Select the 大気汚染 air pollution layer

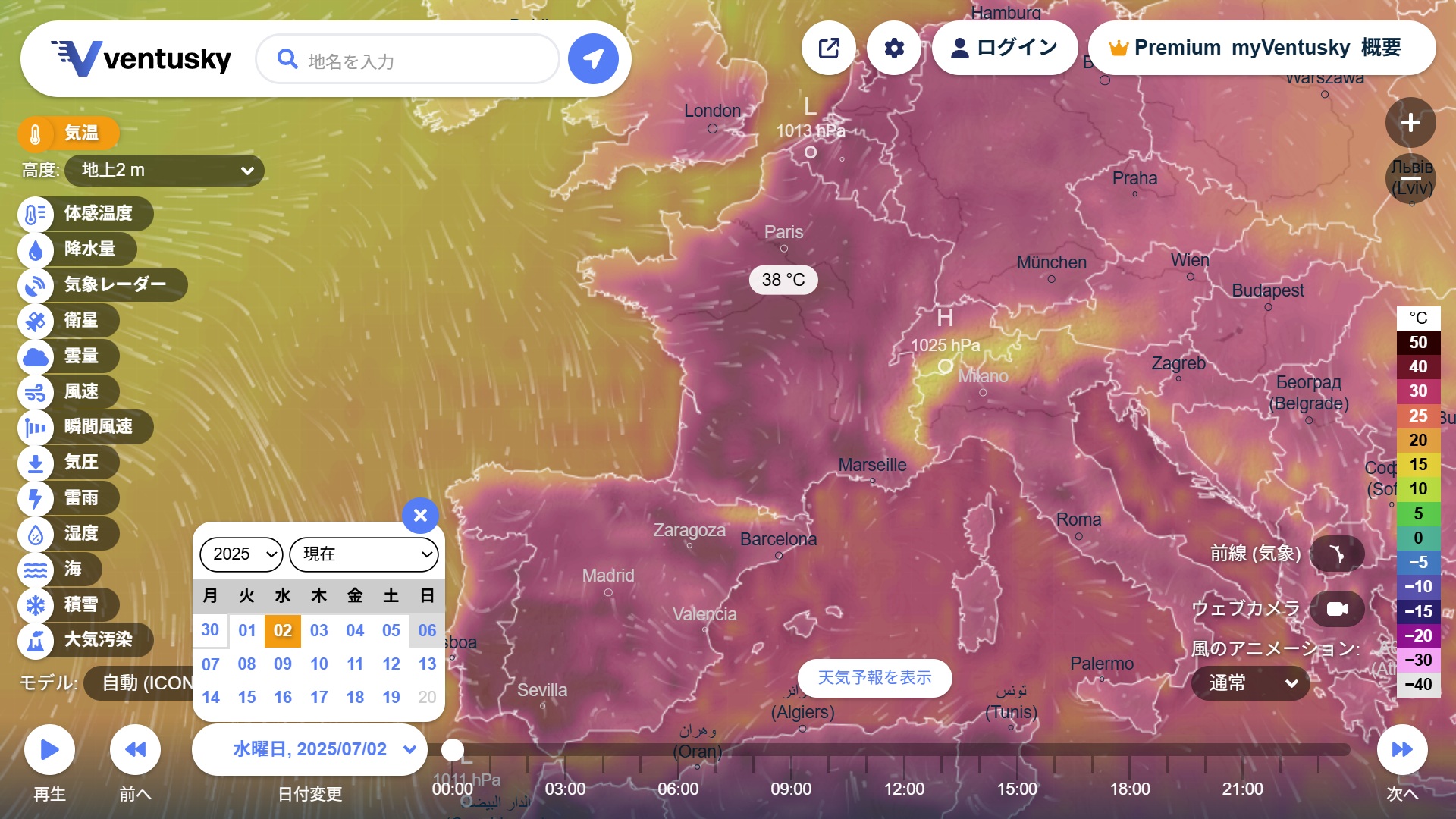coord(85,640)
